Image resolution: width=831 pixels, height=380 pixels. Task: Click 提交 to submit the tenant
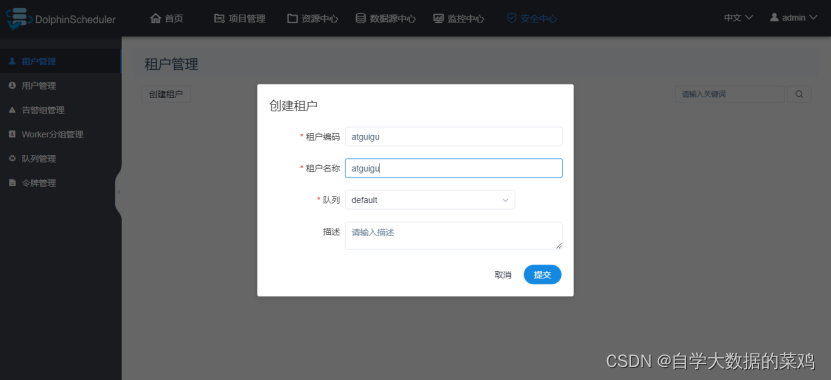(542, 275)
